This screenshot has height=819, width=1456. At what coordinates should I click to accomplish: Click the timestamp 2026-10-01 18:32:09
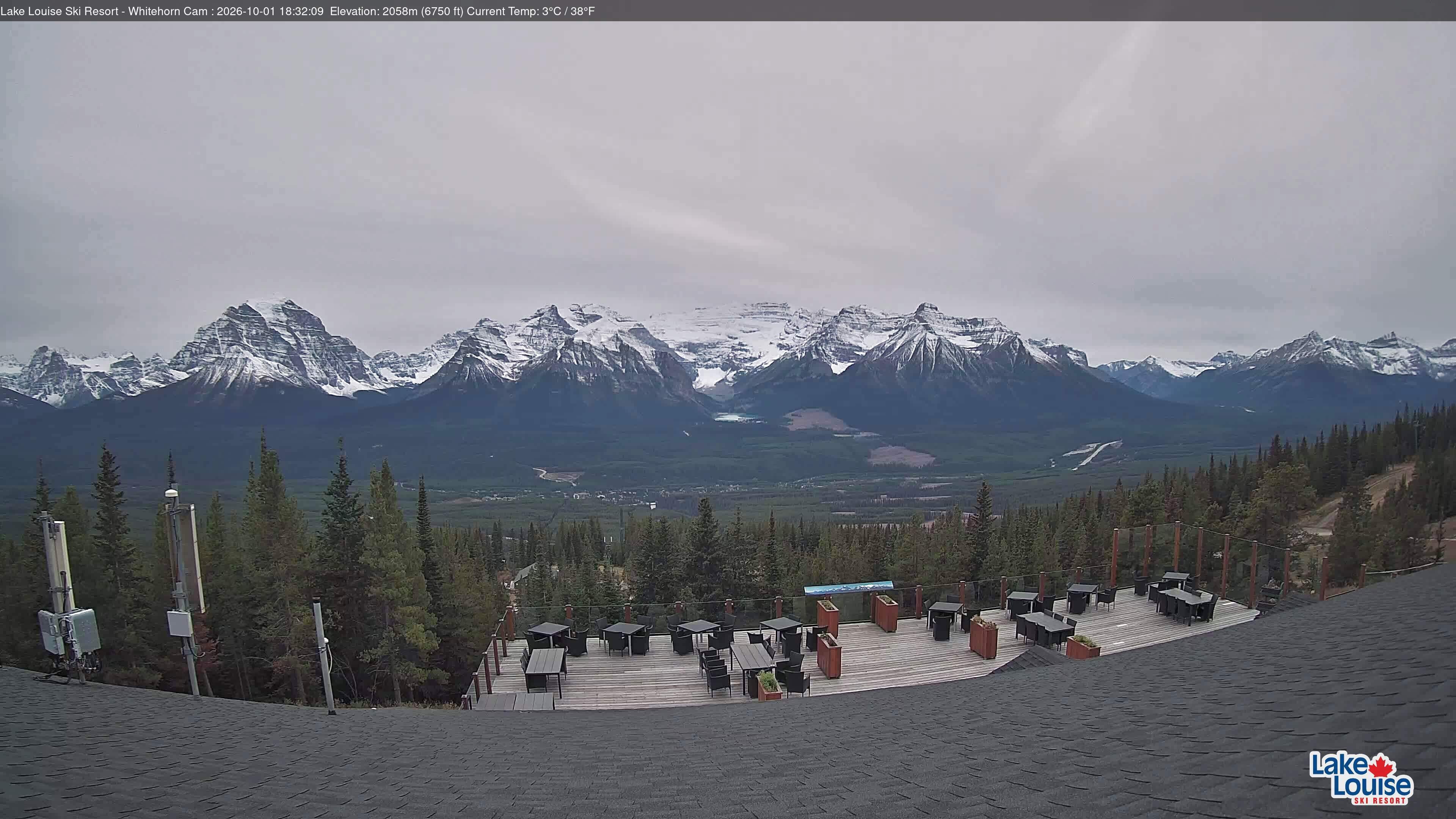(x=270, y=11)
